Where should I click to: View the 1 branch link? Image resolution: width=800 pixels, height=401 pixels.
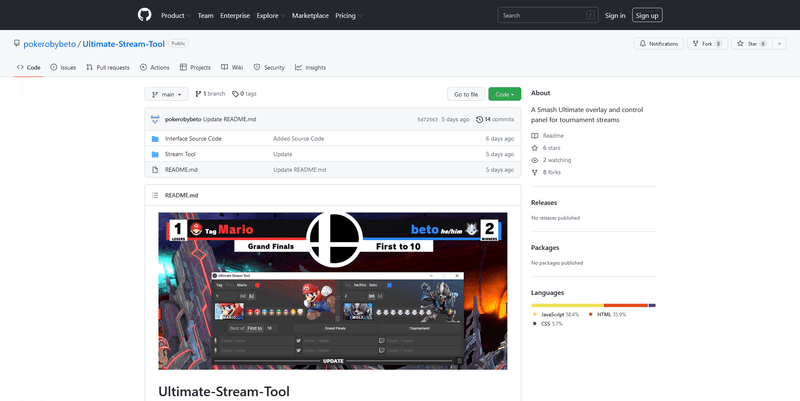210,94
